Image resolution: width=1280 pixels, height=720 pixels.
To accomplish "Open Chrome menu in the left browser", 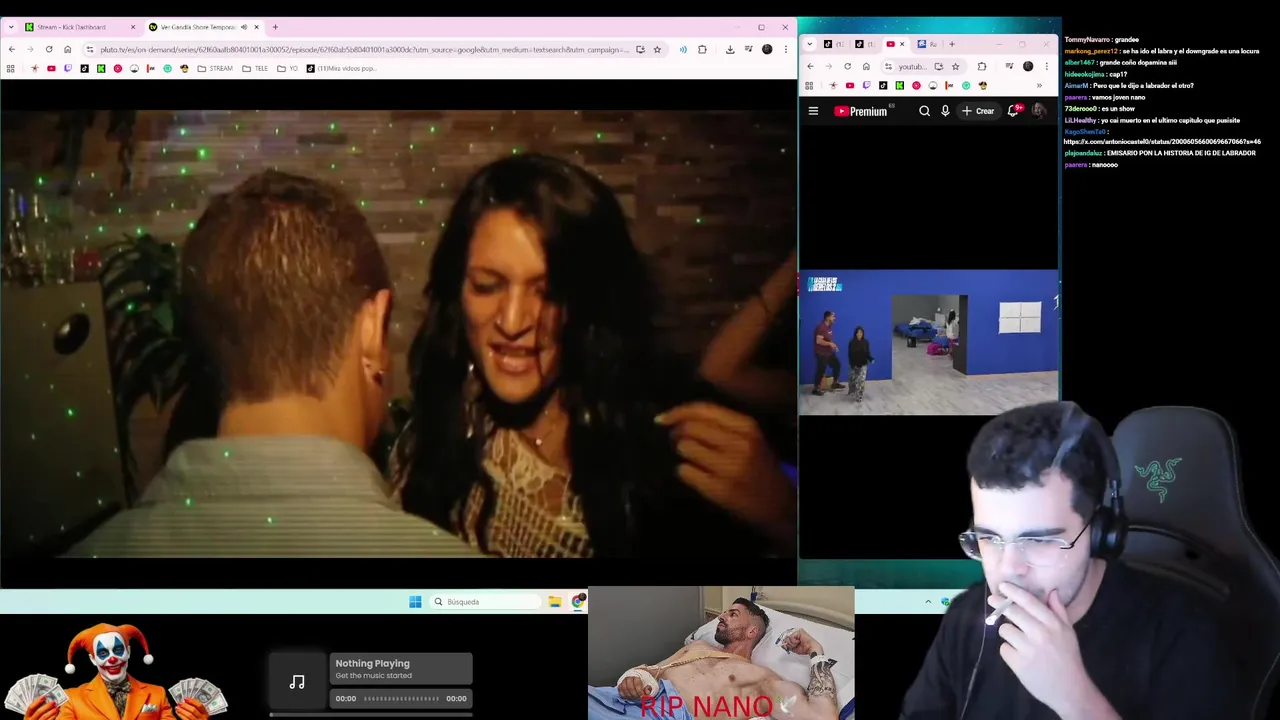I will pyautogui.click(x=786, y=49).
